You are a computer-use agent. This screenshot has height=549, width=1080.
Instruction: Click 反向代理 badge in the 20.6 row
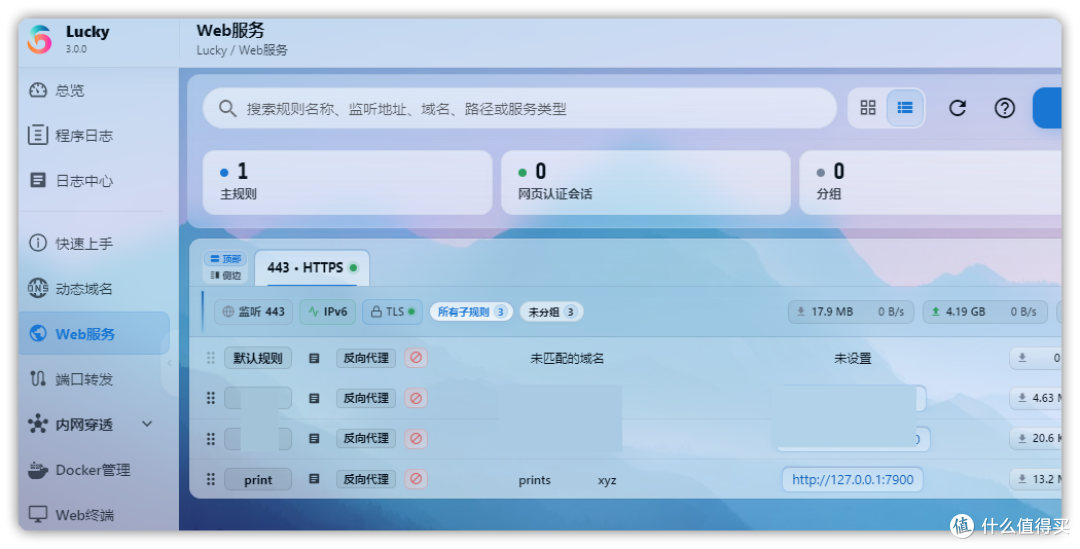(366, 438)
